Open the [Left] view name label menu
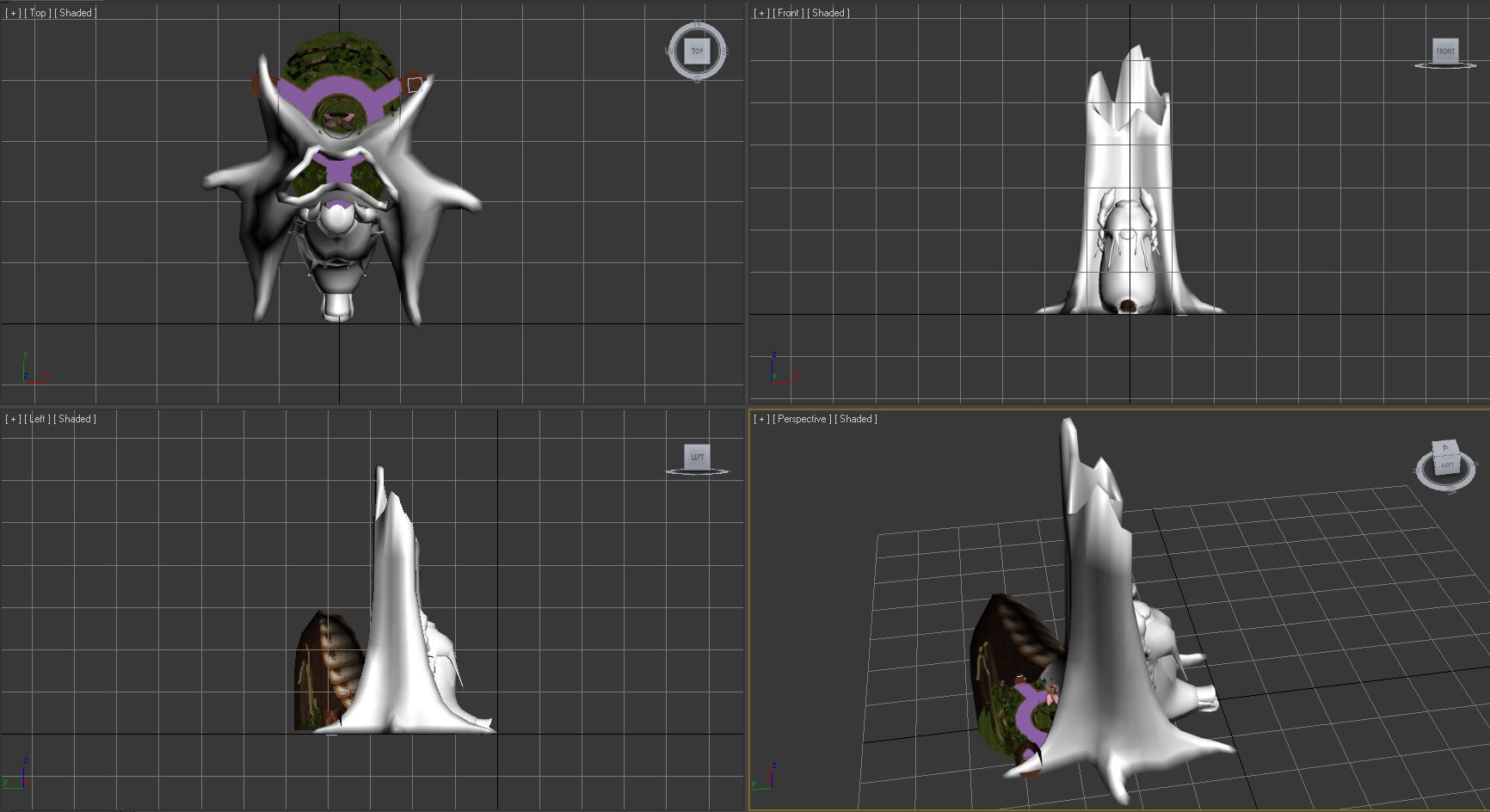Image resolution: width=1490 pixels, height=812 pixels. pyautogui.click(x=38, y=419)
